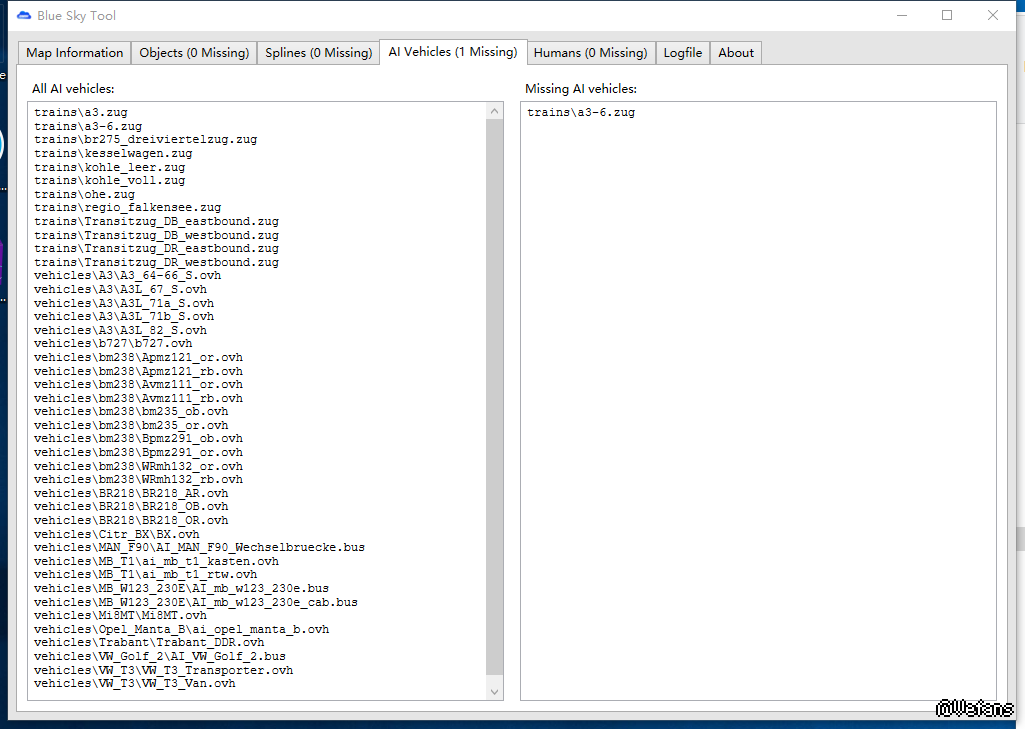The image size is (1025, 729).
Task: Select vehicles\bm238\Apmz121_rb.ovh entry
Action: (139, 371)
